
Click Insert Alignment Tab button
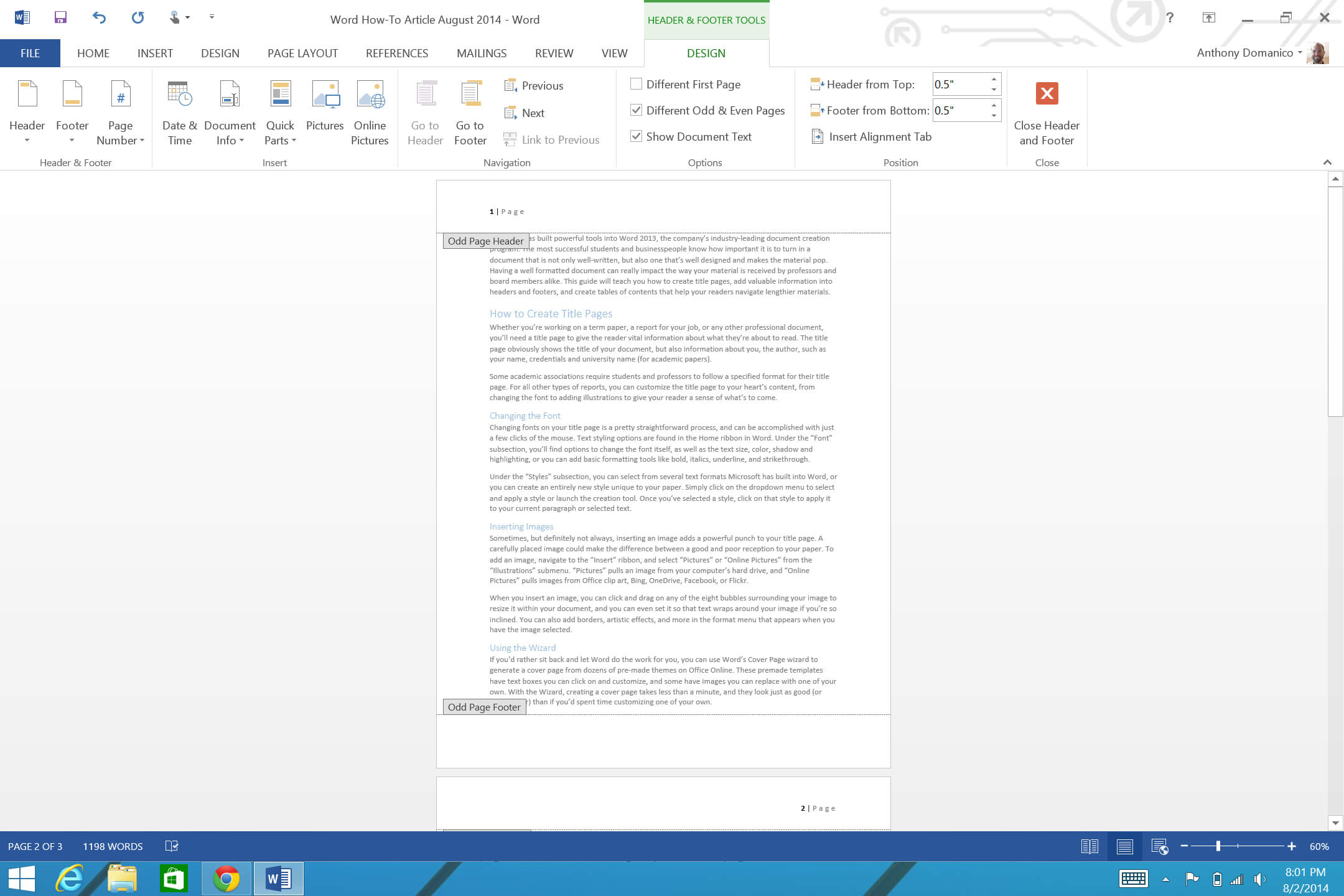coord(879,136)
